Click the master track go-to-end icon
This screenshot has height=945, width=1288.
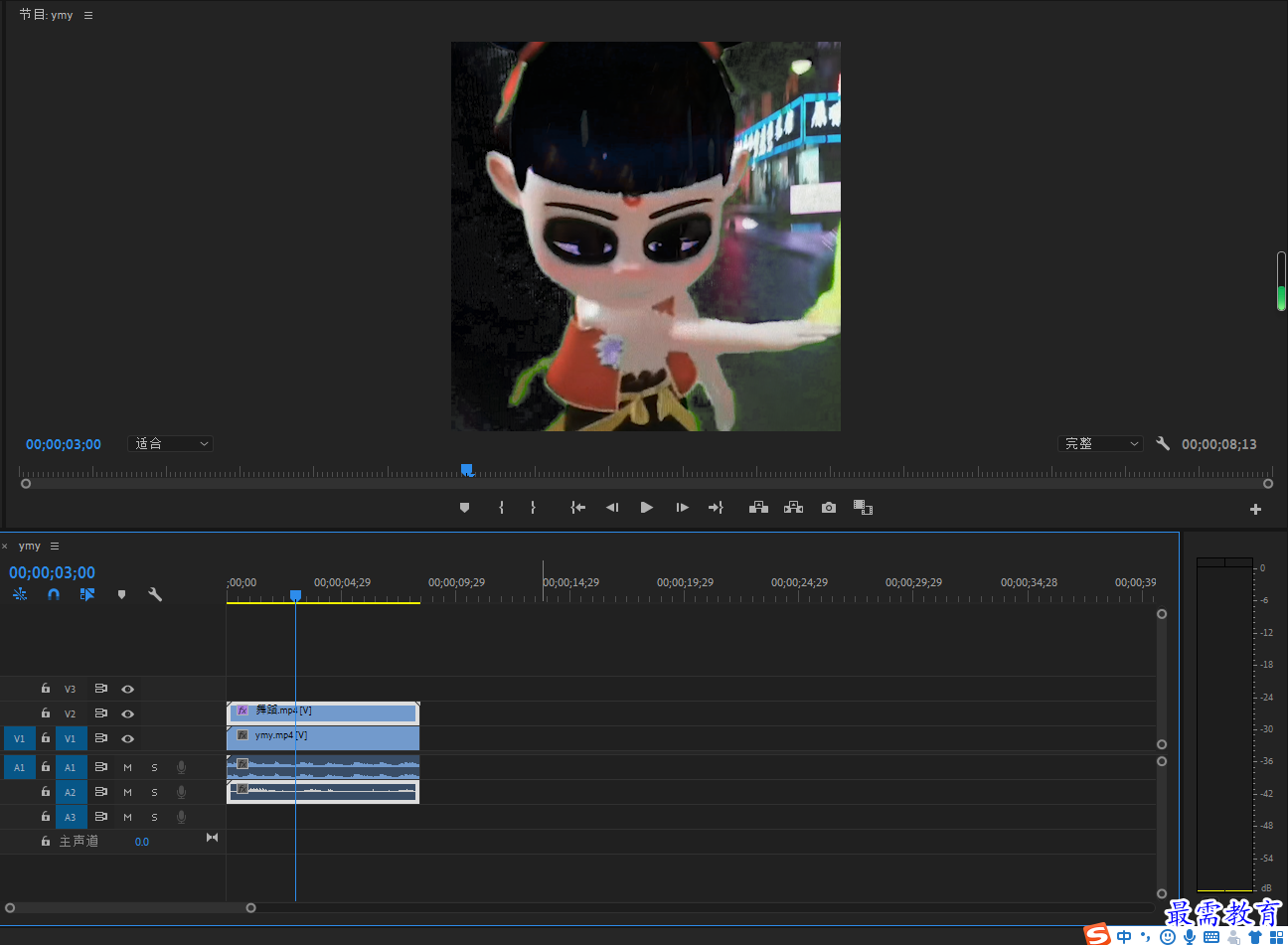click(x=212, y=838)
